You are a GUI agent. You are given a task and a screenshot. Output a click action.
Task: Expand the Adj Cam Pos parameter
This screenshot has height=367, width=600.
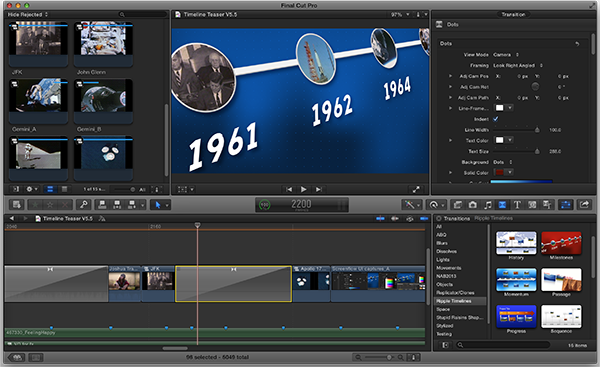[x=450, y=76]
